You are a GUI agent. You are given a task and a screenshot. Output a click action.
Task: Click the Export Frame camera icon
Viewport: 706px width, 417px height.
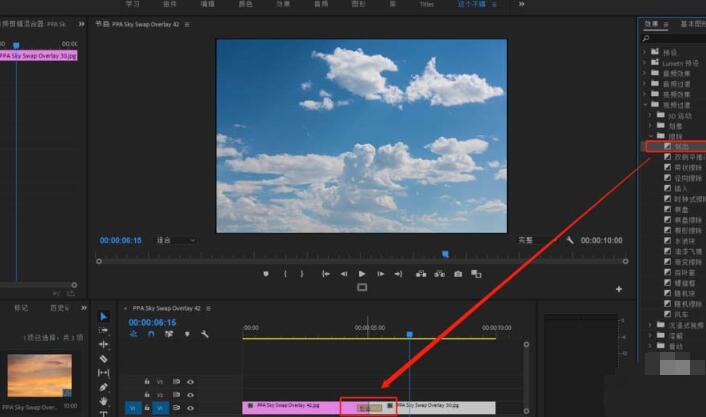[458, 273]
